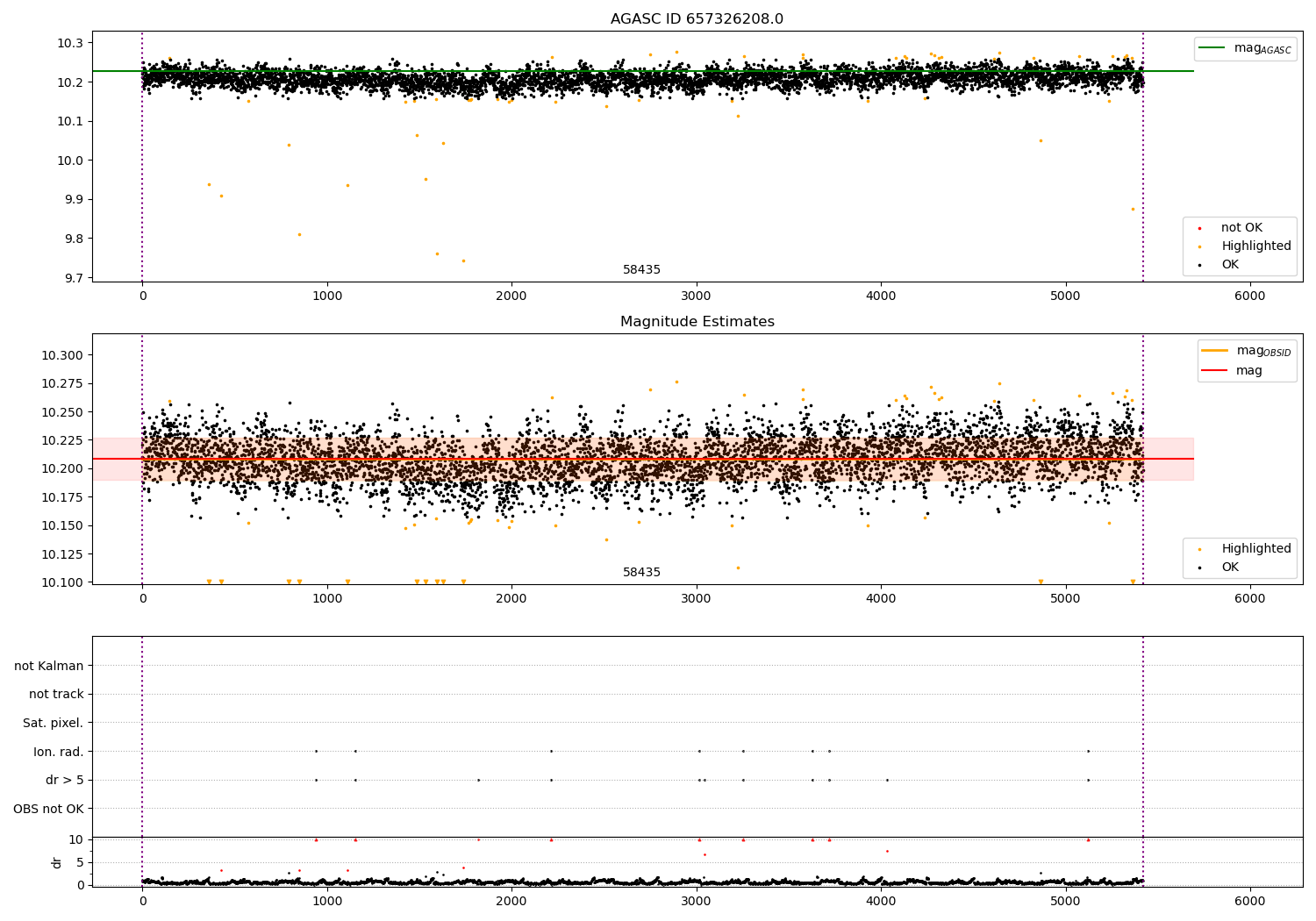Click the orange line swatch beside mag OBSID
Image resolution: width=1316 pixels, height=921 pixels.
point(1215,351)
